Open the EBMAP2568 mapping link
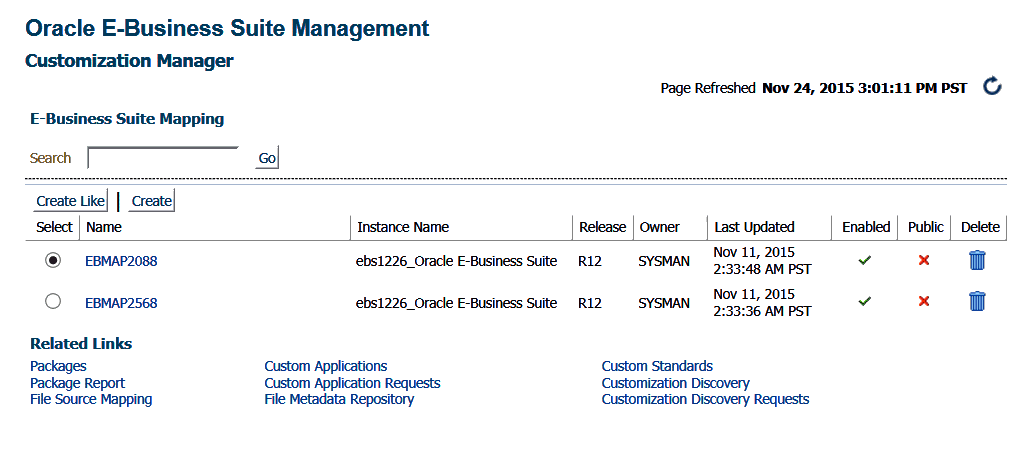Viewport: 1034px width, 458px height. tap(121, 302)
